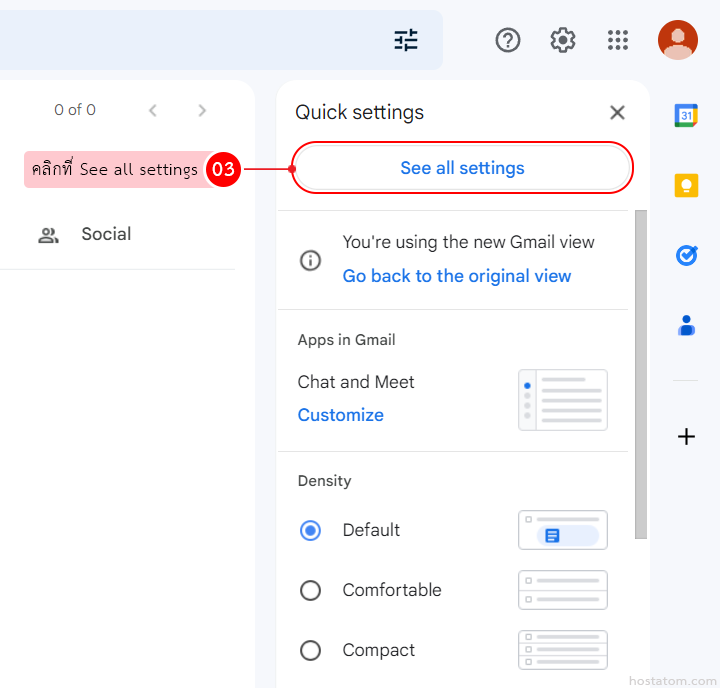Screen dimensions: 720x688
Task: Select Default density radio button
Action: click(x=311, y=530)
